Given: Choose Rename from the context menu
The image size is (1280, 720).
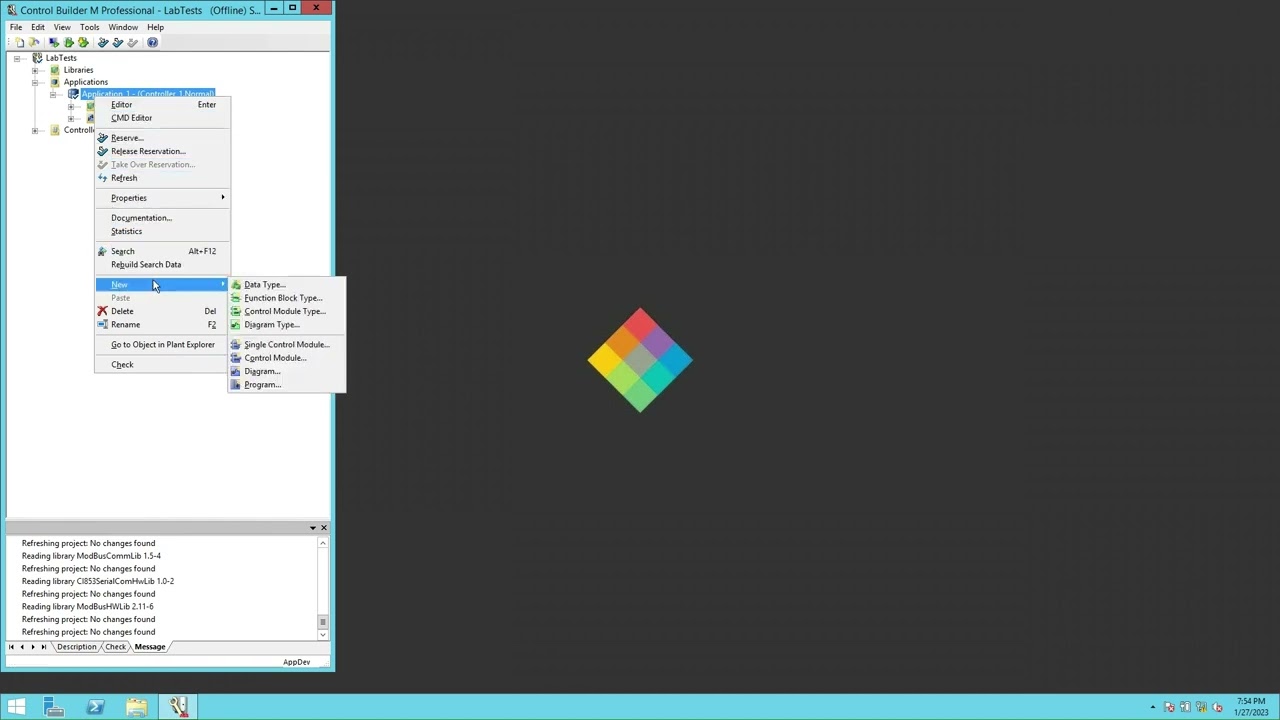Looking at the screenshot, I should pyautogui.click(x=163, y=325).
